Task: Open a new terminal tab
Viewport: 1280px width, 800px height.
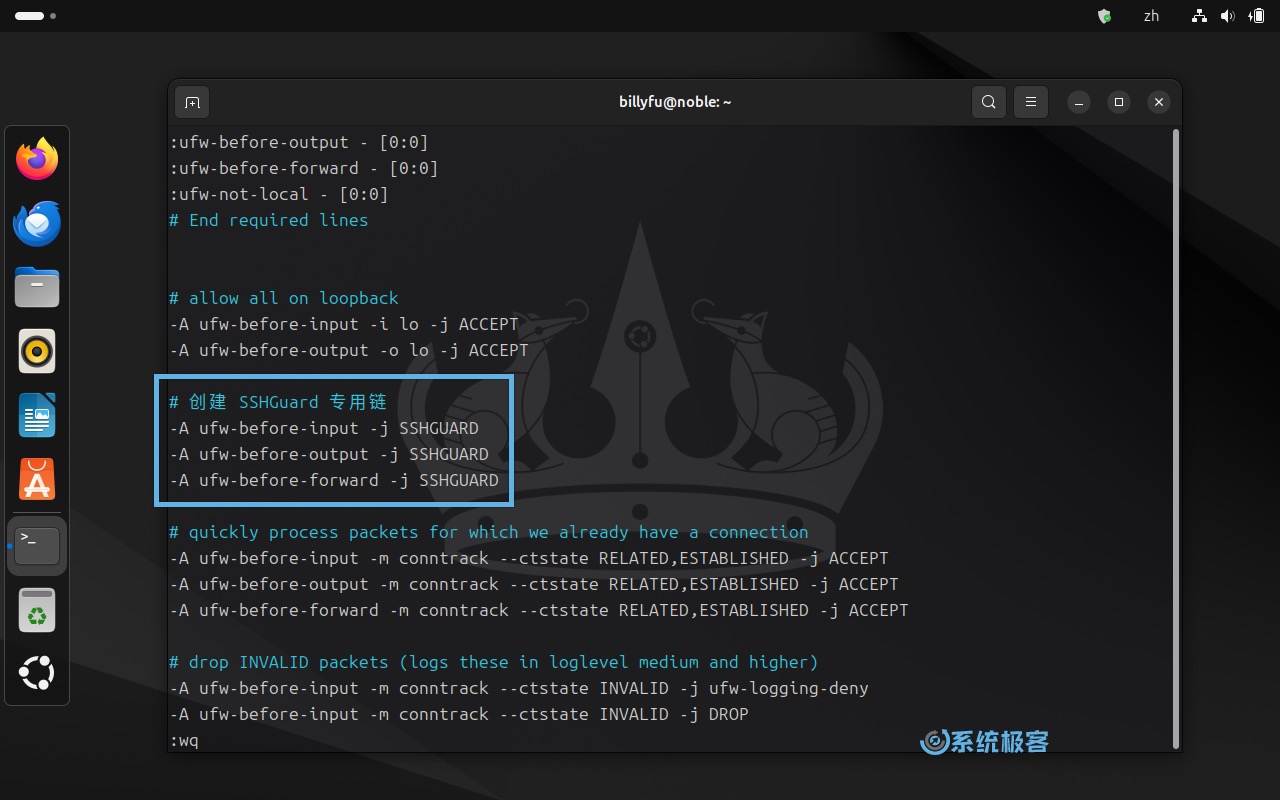Action: [192, 102]
